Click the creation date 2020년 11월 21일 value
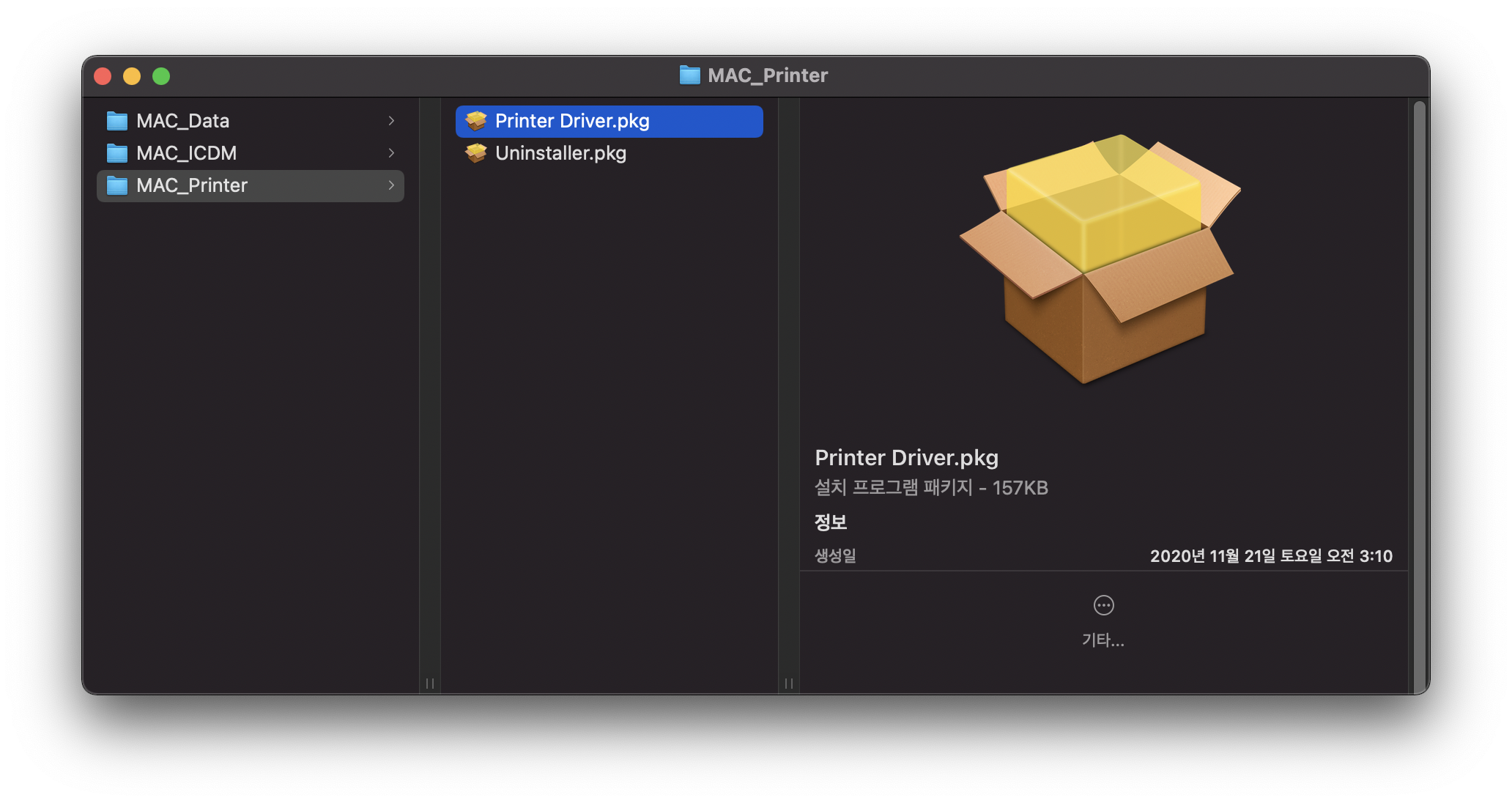 point(1271,556)
